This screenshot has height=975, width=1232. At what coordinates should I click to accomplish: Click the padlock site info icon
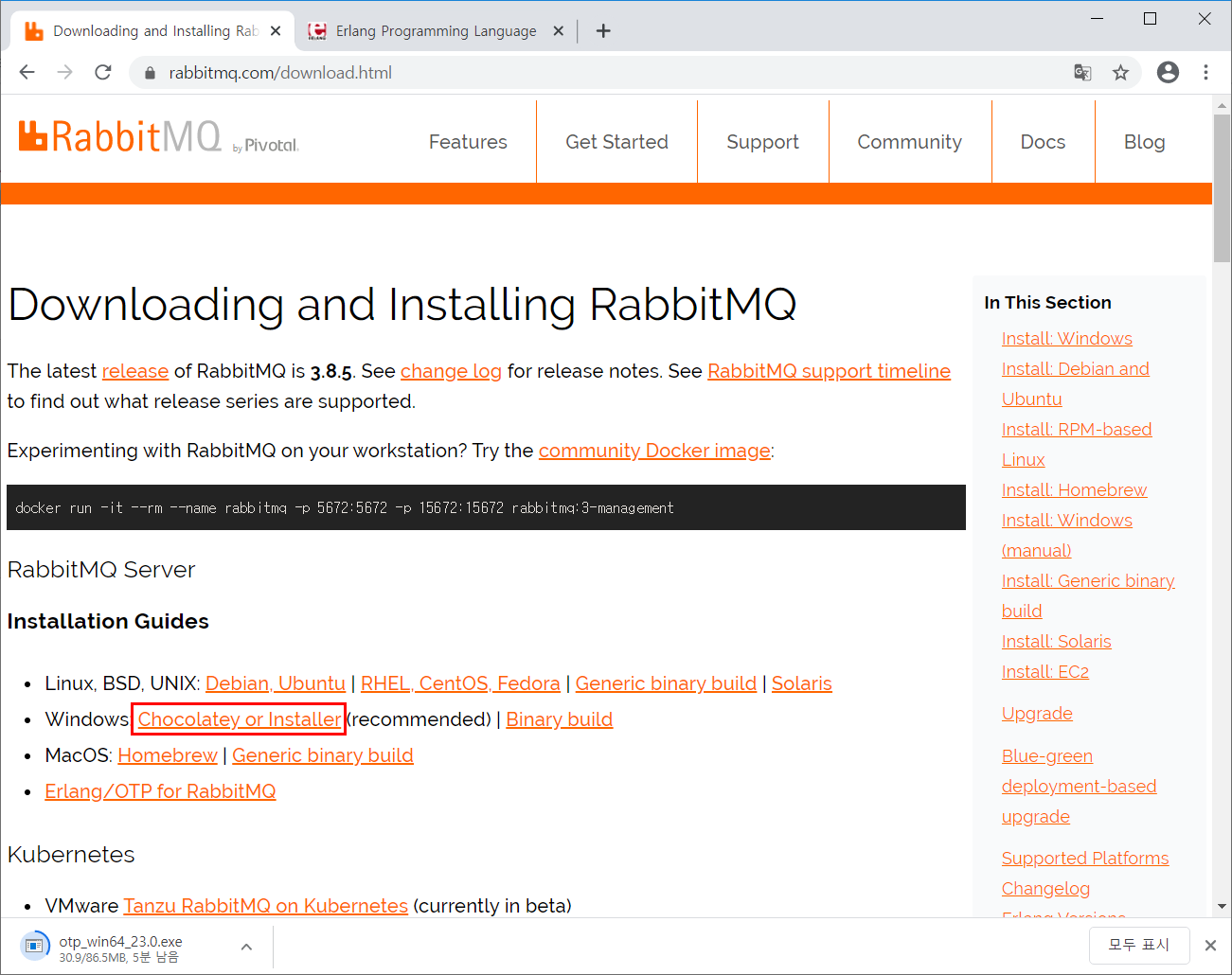[149, 73]
